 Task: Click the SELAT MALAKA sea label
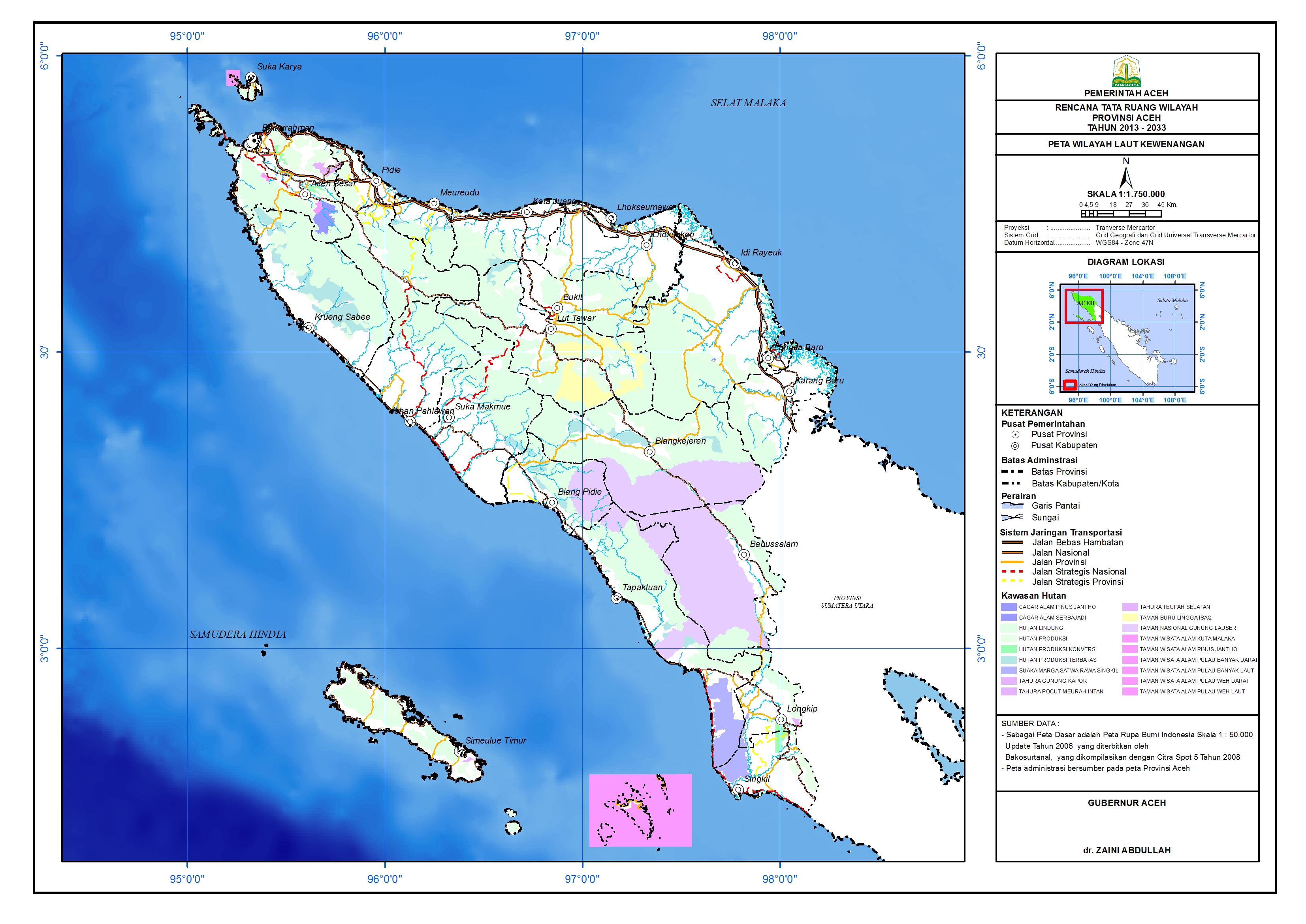click(748, 103)
